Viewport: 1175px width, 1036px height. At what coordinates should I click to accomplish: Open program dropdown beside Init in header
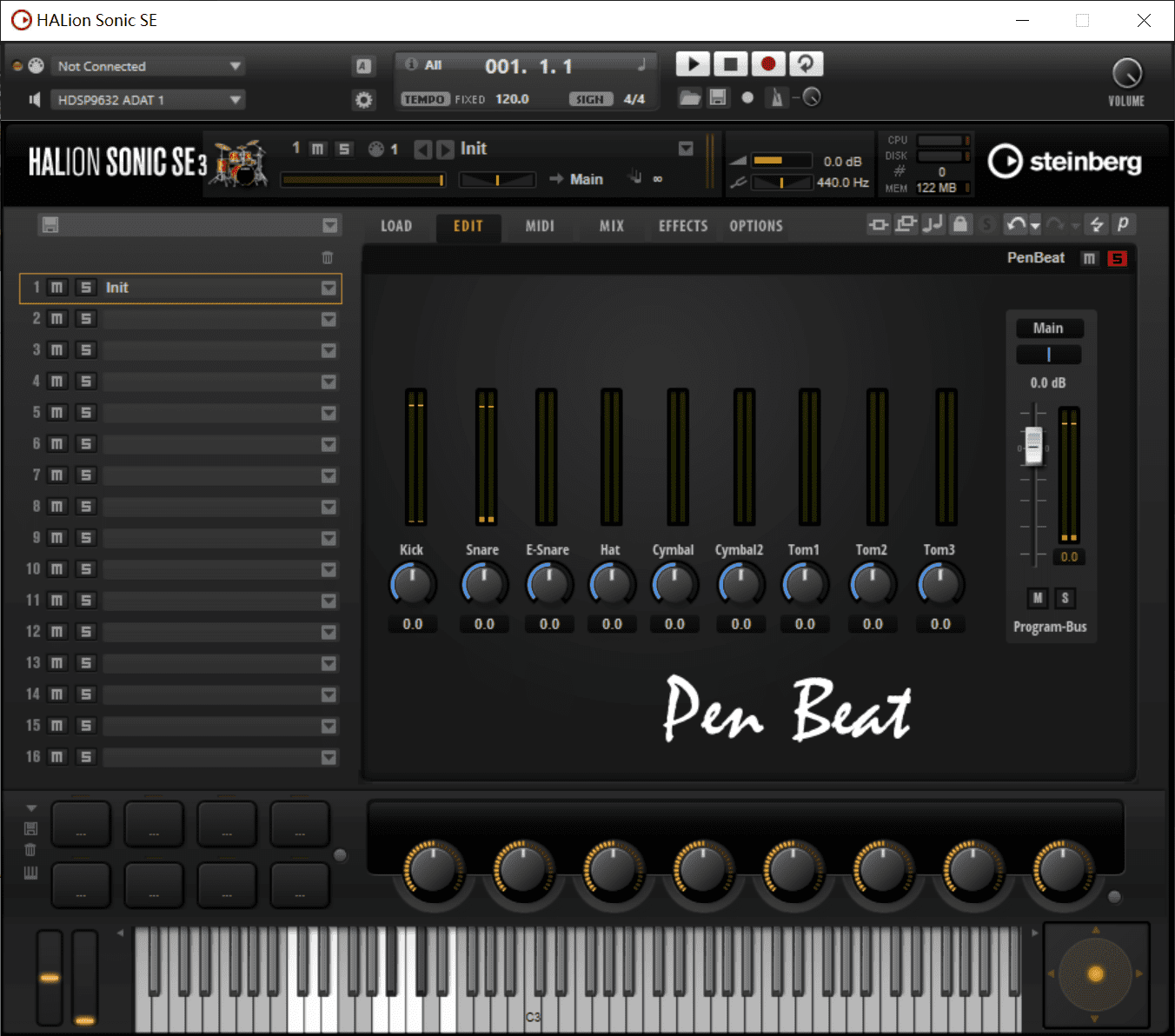[x=686, y=149]
